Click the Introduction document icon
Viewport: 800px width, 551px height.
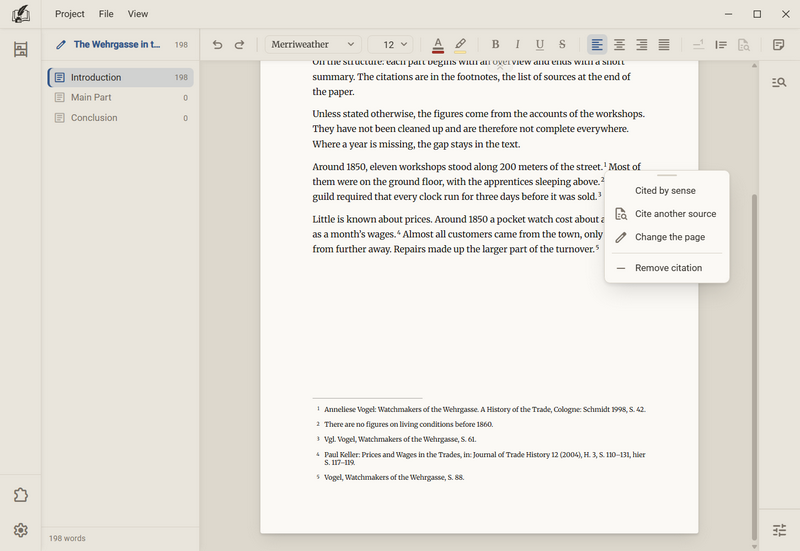[60, 78]
